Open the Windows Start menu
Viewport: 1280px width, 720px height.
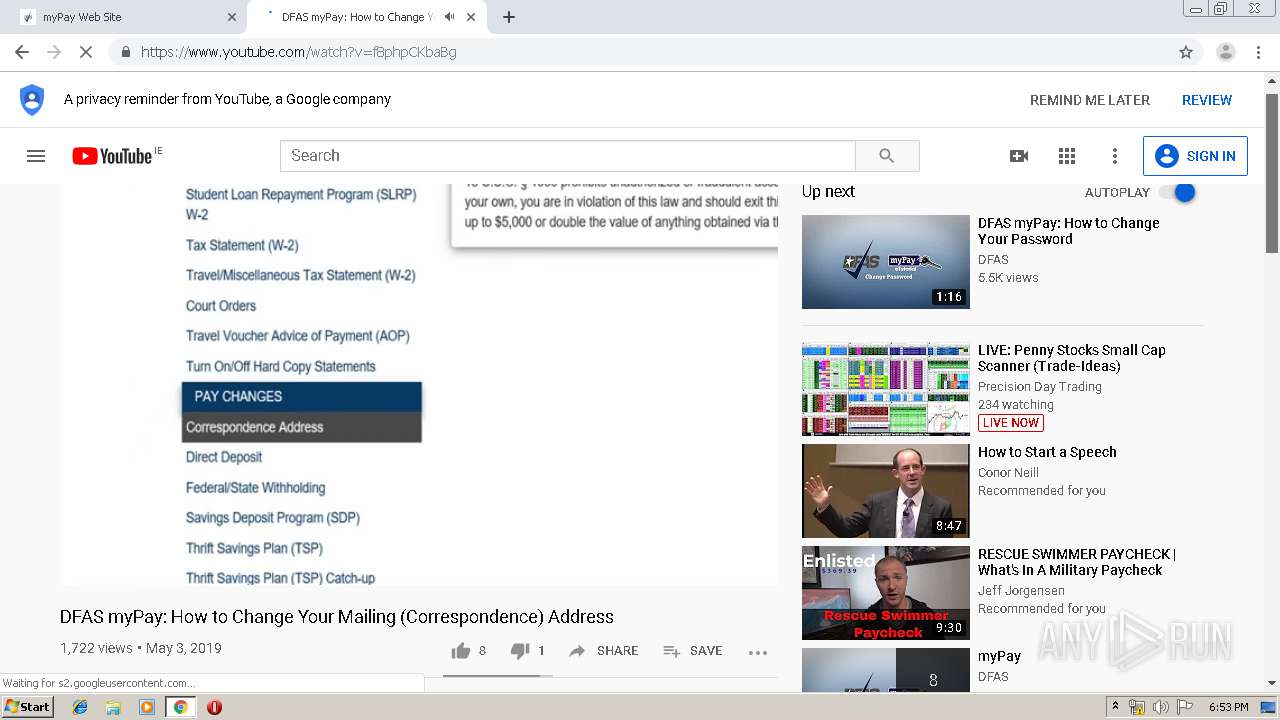(x=28, y=707)
